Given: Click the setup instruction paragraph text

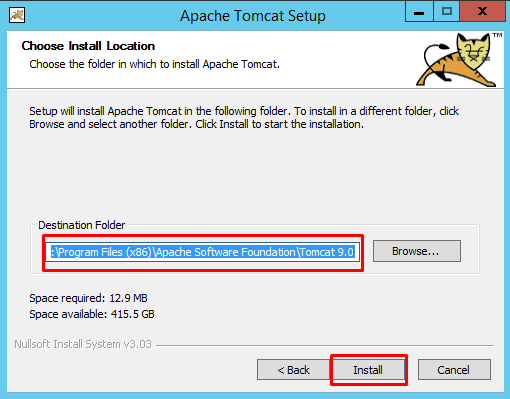Looking at the screenshot, I should coord(244,117).
